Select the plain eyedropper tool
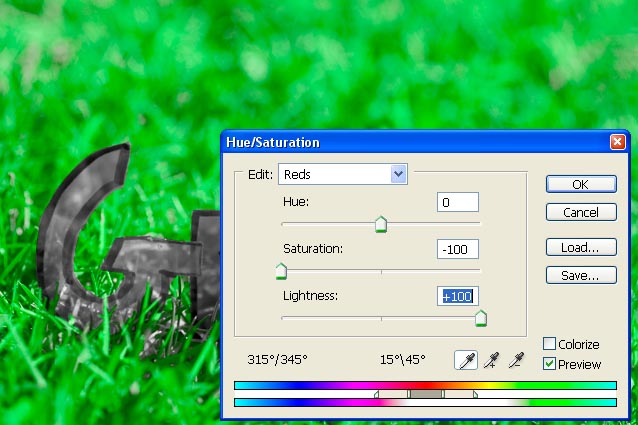Image resolution: width=638 pixels, height=425 pixels. click(466, 360)
